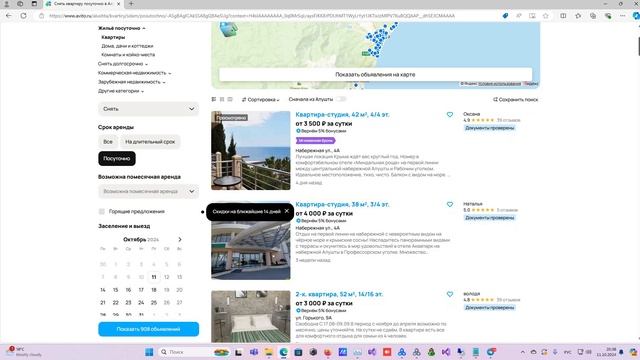
Task: Open Microsoft Edge from the taskbar
Action: click(283, 352)
